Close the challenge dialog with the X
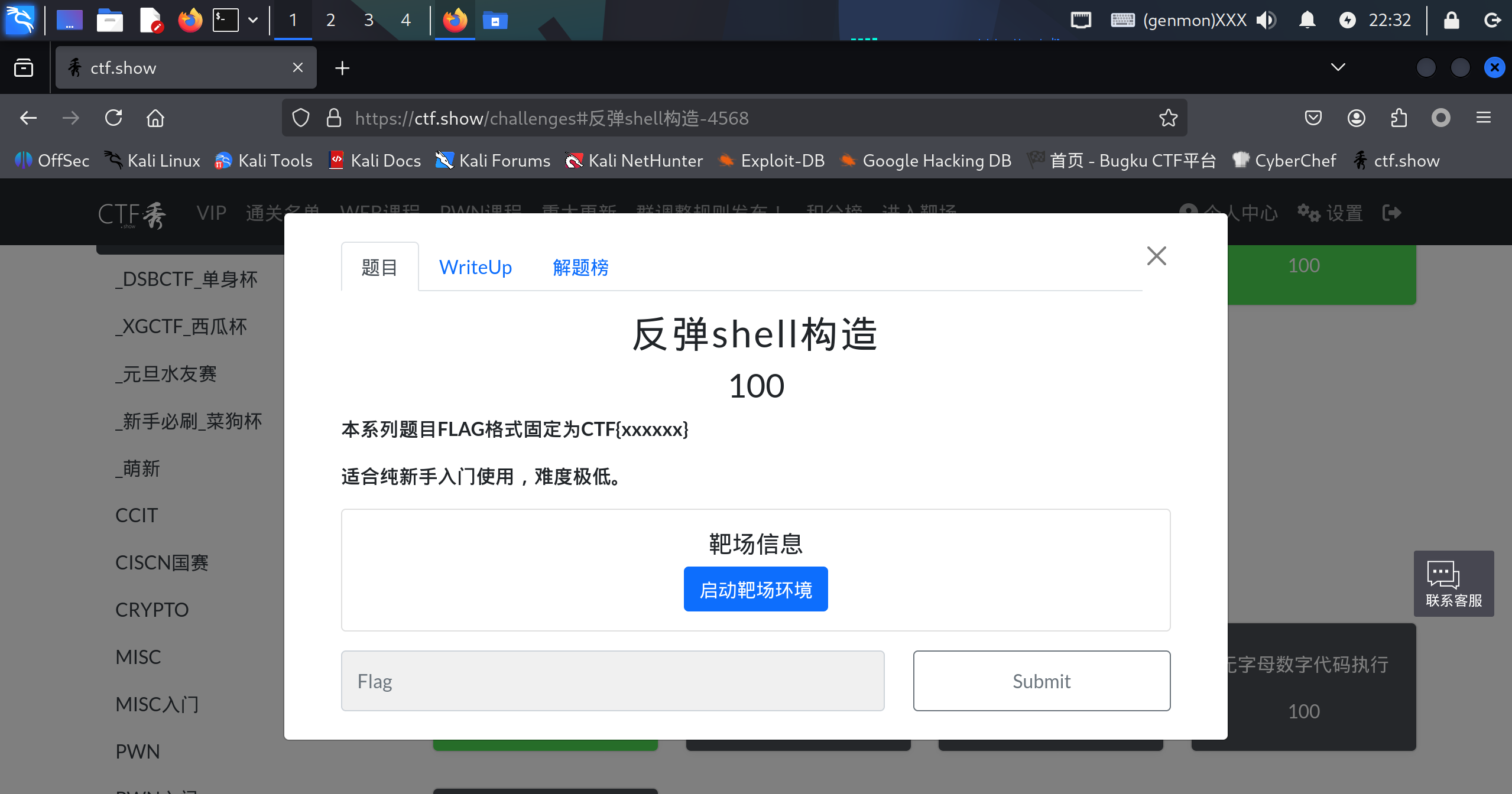1512x794 pixels. click(x=1156, y=256)
